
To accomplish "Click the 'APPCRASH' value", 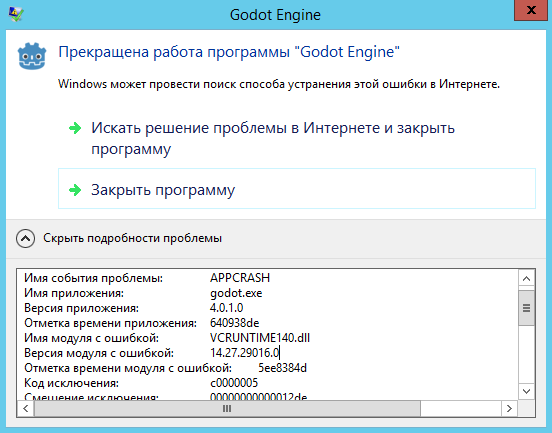I will (240, 278).
